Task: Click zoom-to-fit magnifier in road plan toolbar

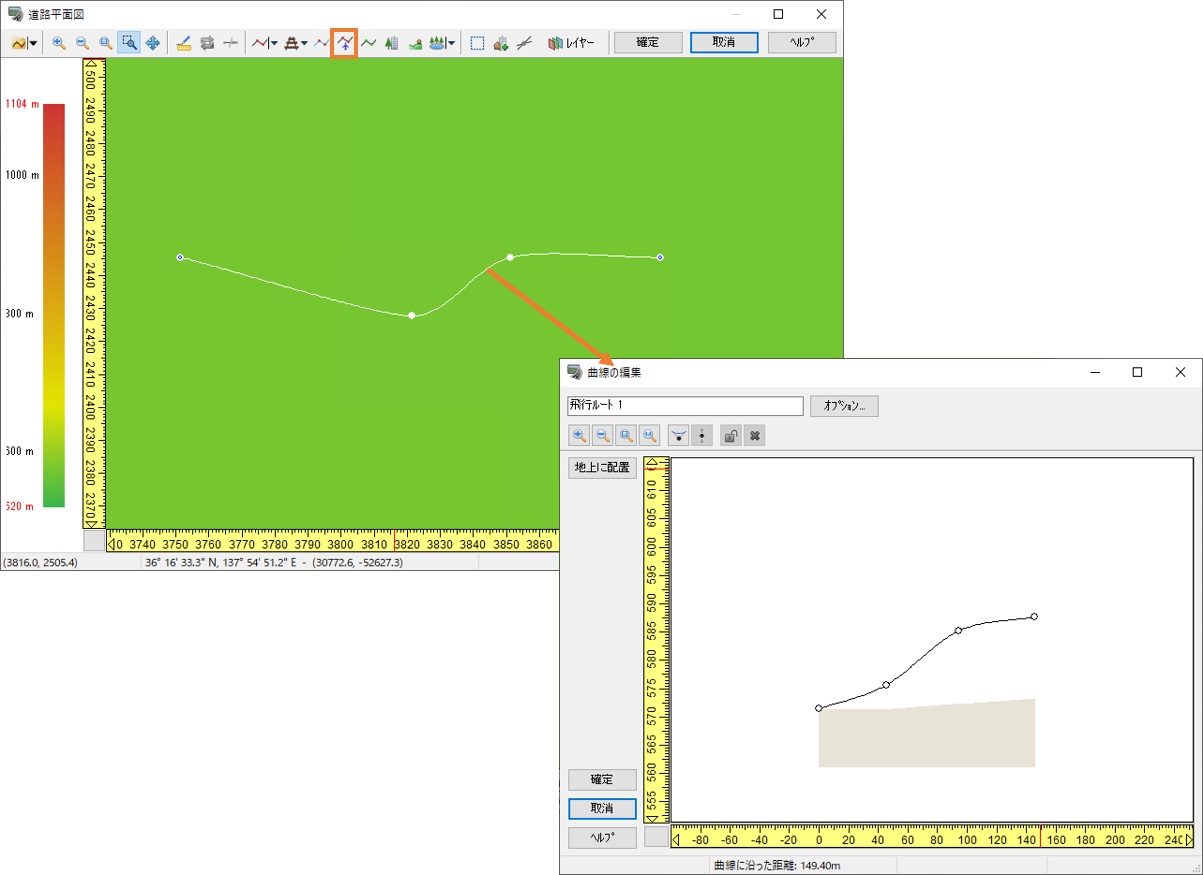Action: tap(105, 43)
